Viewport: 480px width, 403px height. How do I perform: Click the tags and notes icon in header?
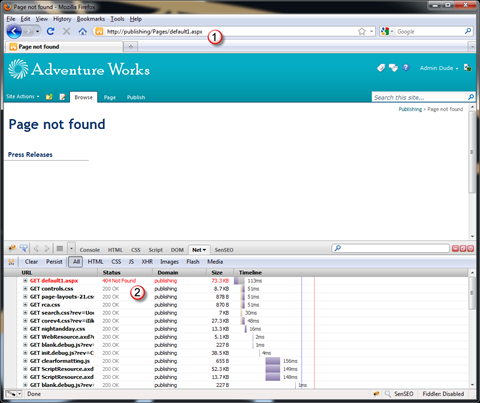(393, 68)
